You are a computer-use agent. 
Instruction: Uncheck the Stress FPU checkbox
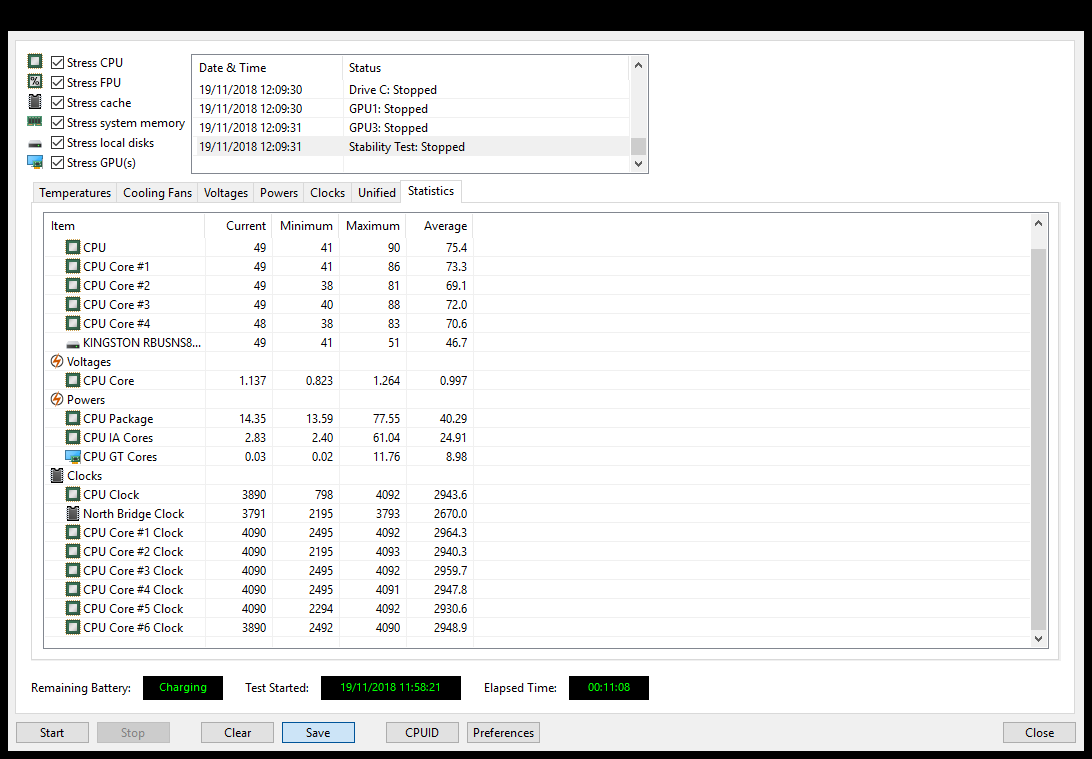pyautogui.click(x=58, y=82)
